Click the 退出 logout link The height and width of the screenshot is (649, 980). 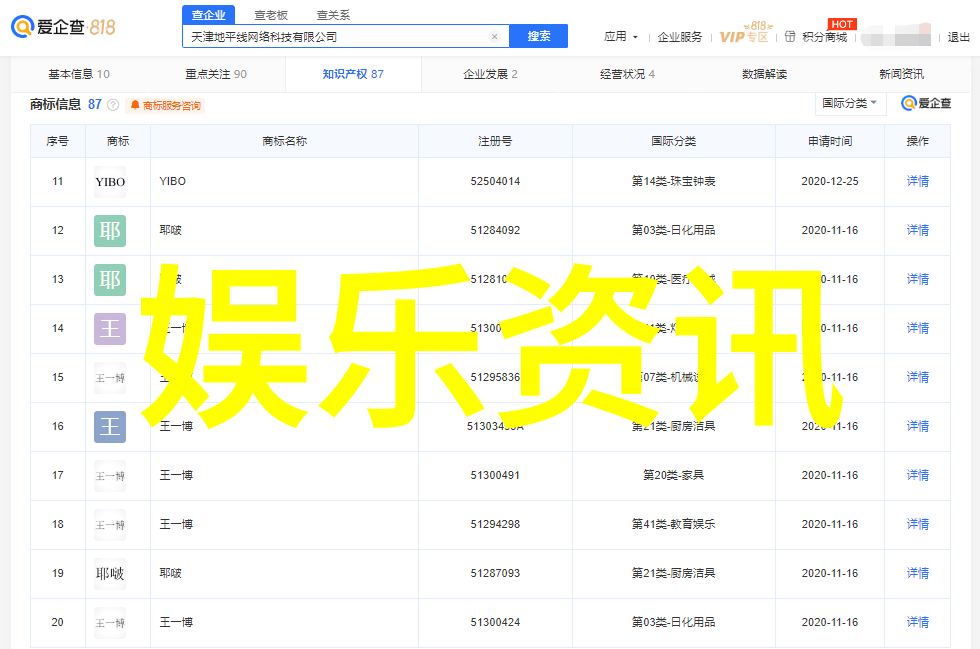pyautogui.click(x=958, y=37)
